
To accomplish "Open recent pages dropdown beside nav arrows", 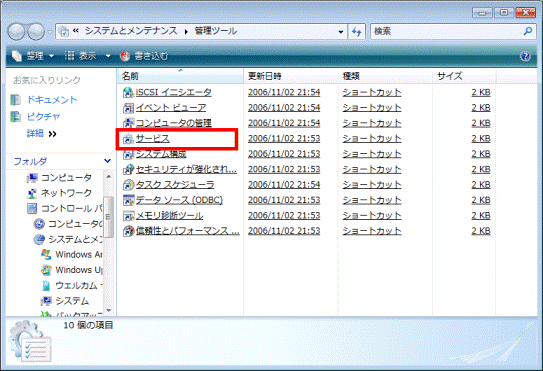I will coord(50,32).
